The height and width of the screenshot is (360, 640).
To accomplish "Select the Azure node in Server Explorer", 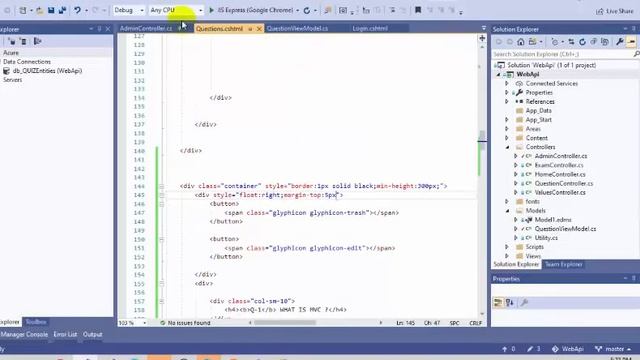I will pos(11,53).
